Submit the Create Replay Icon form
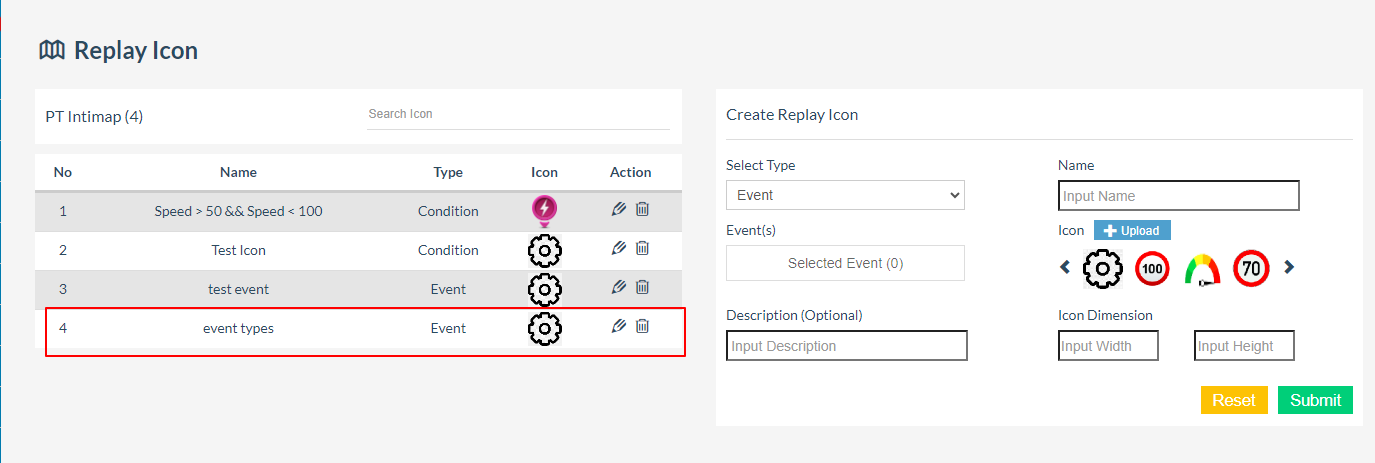 coord(1315,400)
